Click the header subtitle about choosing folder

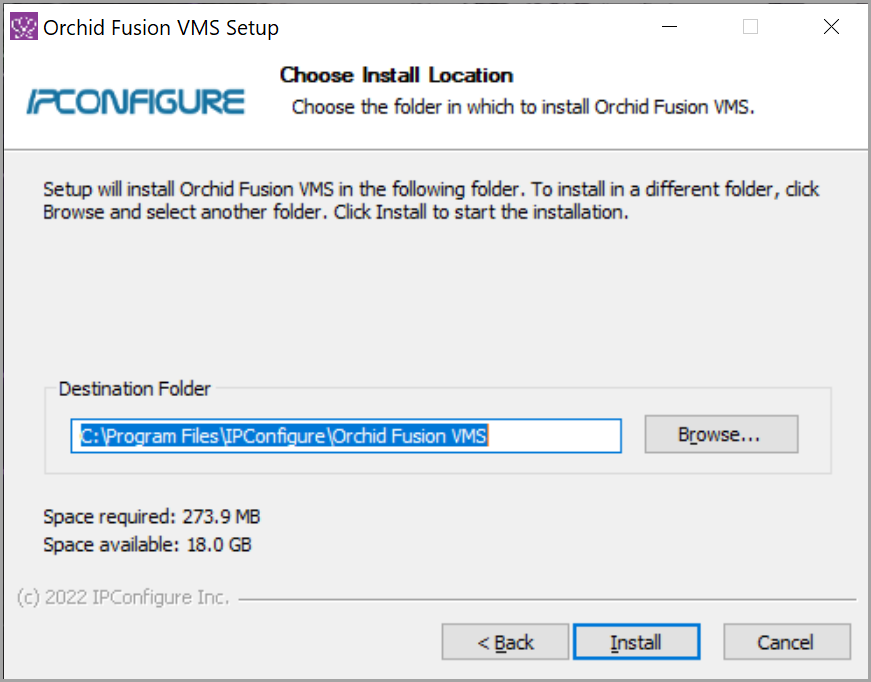(x=522, y=107)
